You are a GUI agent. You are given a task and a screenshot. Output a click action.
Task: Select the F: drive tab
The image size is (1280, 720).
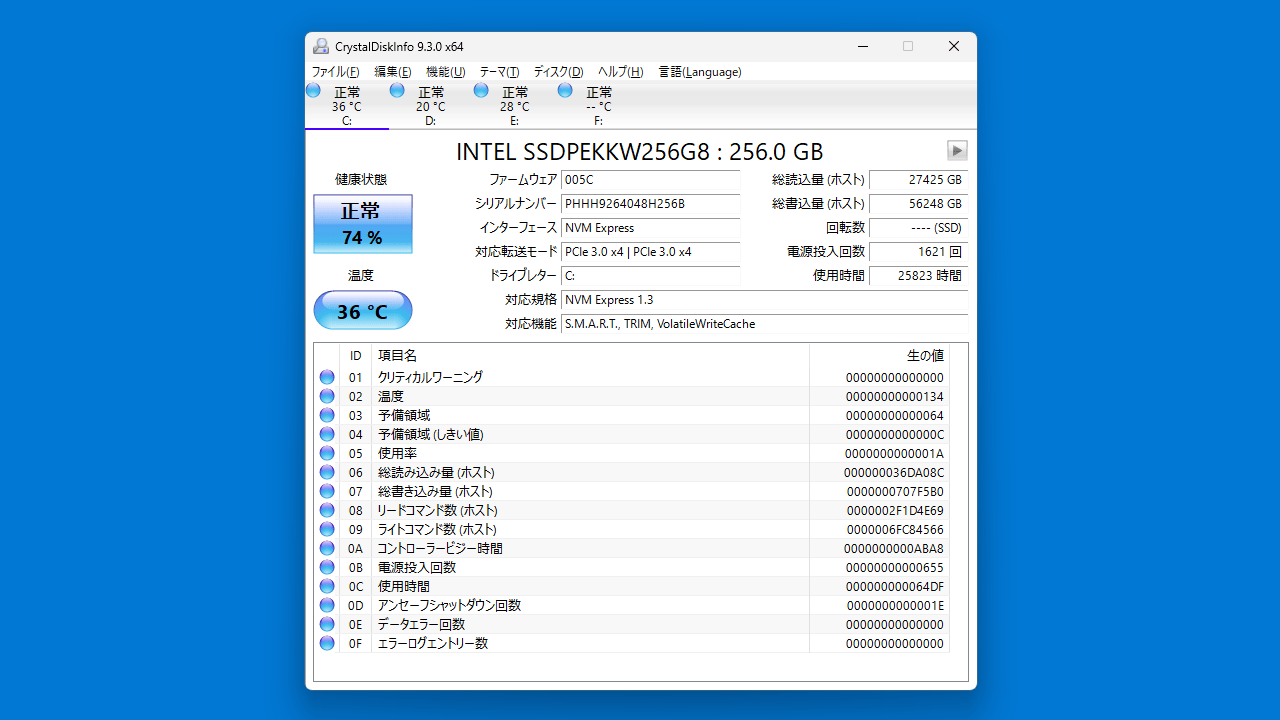pyautogui.click(x=599, y=106)
